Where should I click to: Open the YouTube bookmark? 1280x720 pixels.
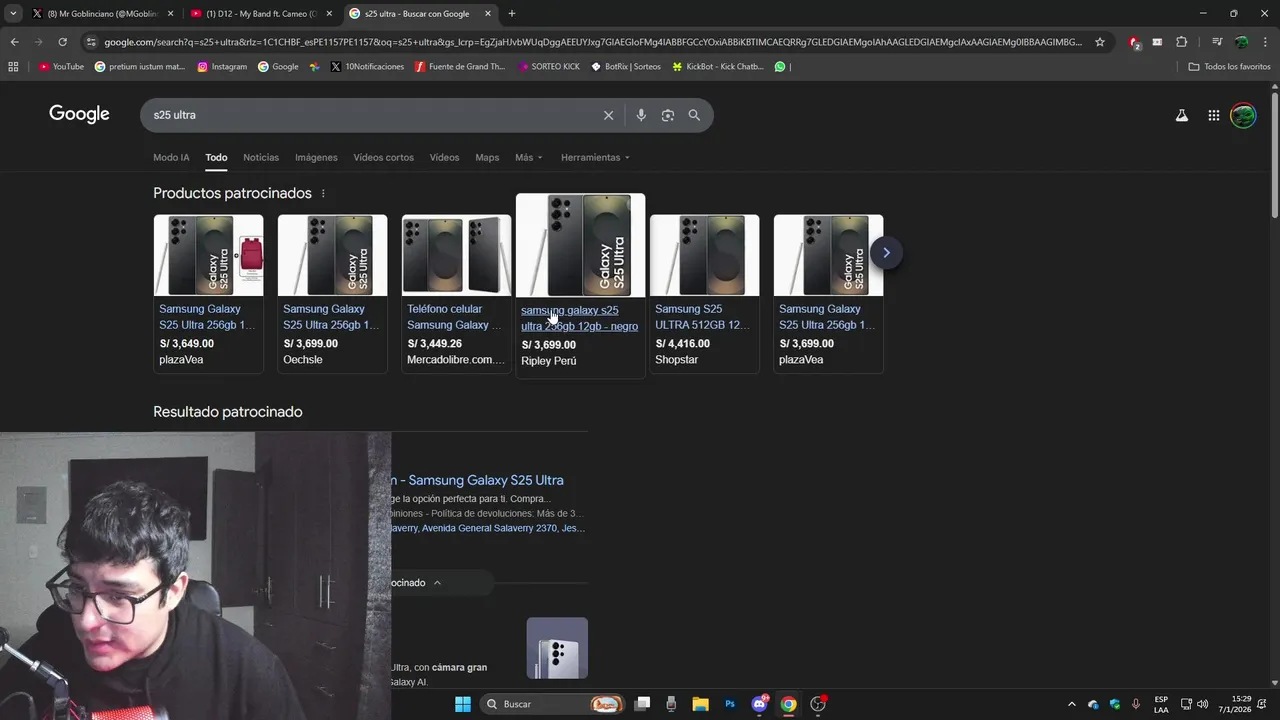[61, 67]
